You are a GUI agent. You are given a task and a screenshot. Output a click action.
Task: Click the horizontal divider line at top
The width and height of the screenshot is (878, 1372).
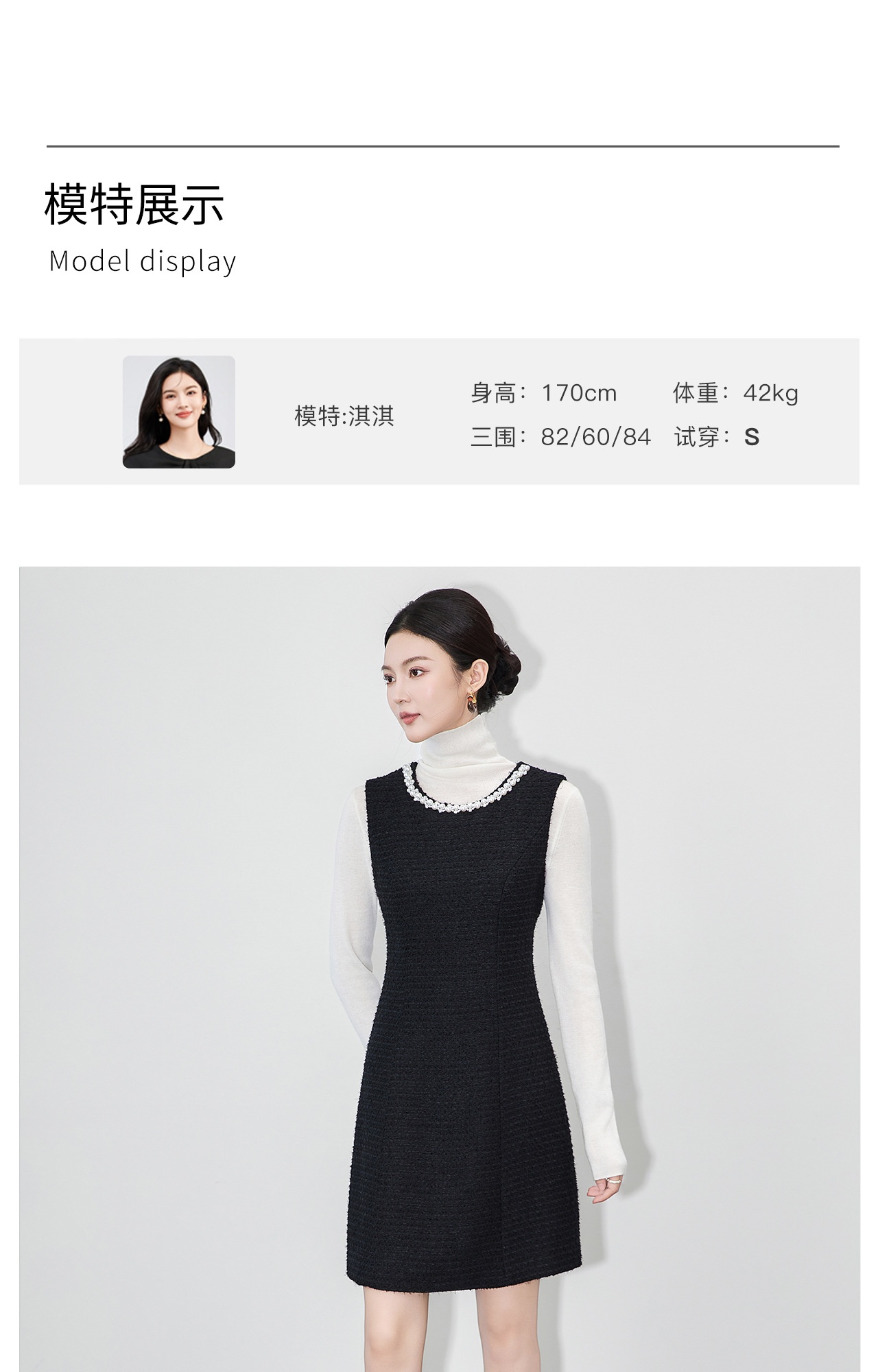coord(443,146)
